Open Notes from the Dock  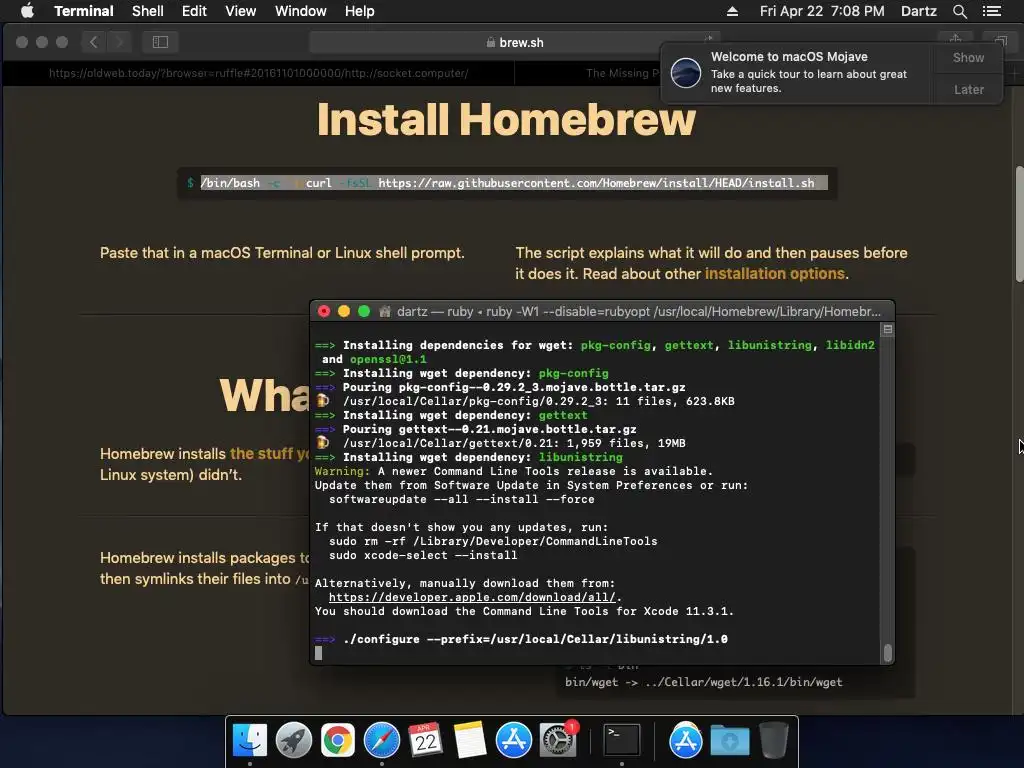click(x=470, y=741)
